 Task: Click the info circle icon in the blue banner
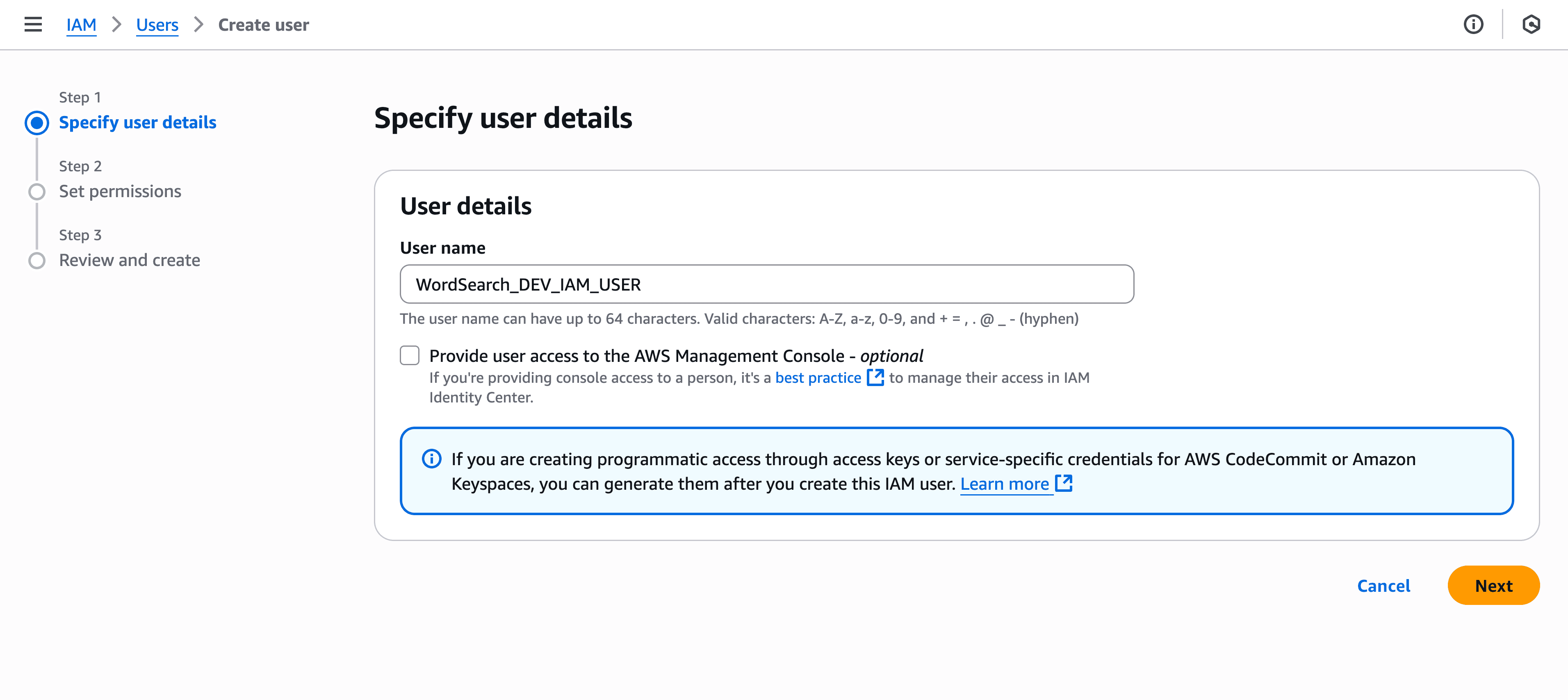431,459
